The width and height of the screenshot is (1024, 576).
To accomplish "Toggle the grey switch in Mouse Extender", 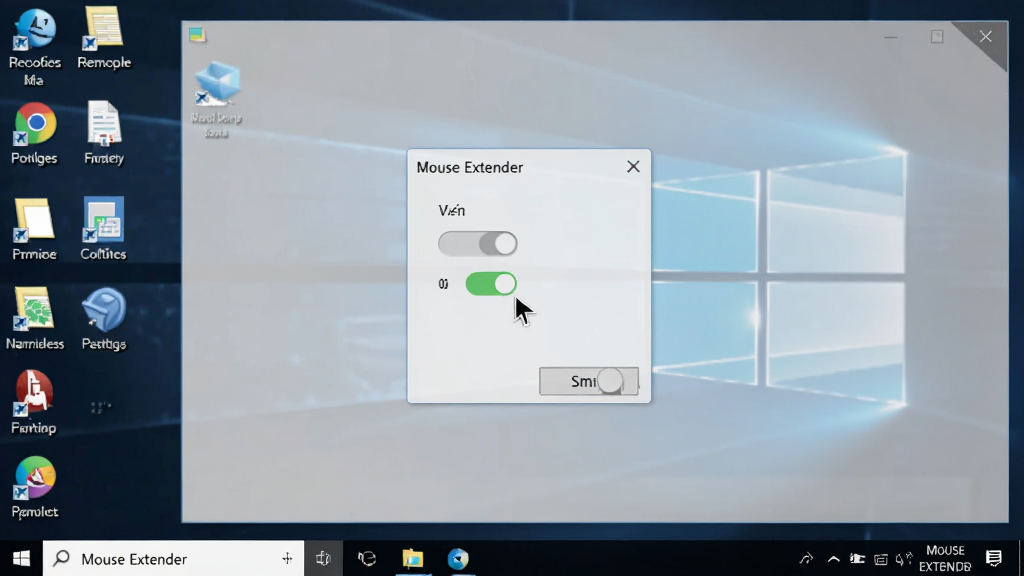I will [477, 244].
